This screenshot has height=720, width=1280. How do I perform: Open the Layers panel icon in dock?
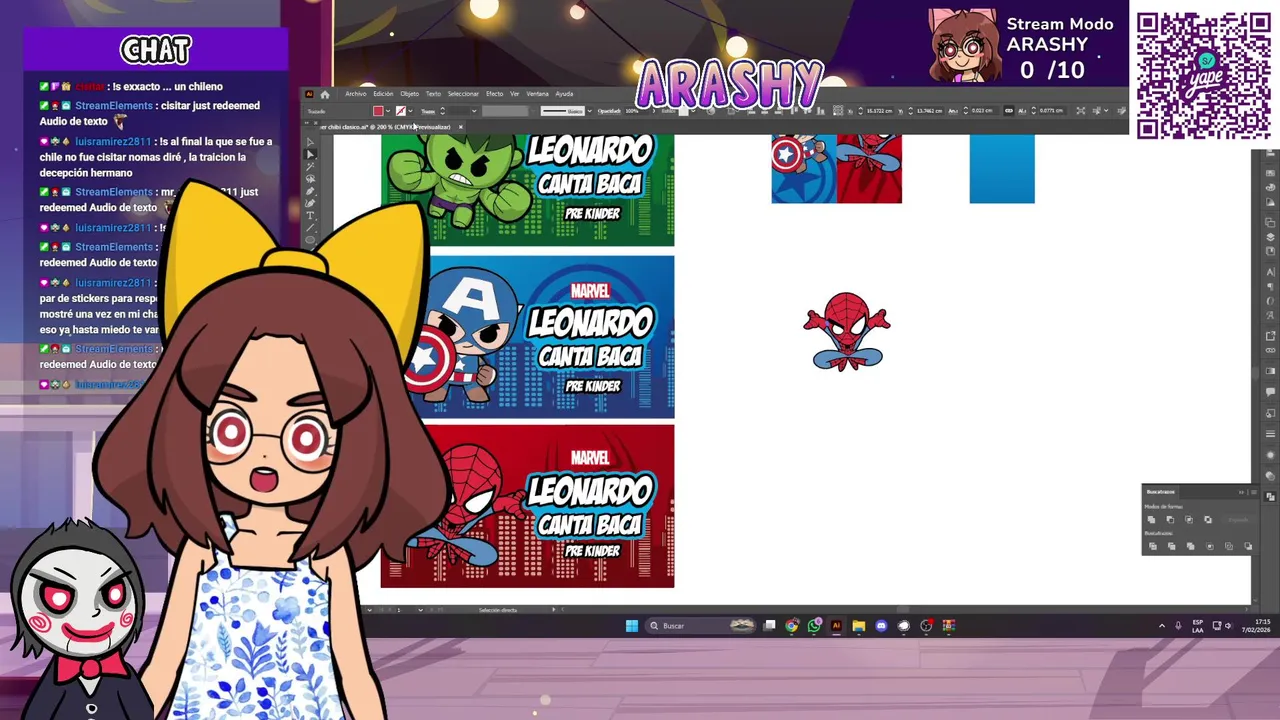1271,236
